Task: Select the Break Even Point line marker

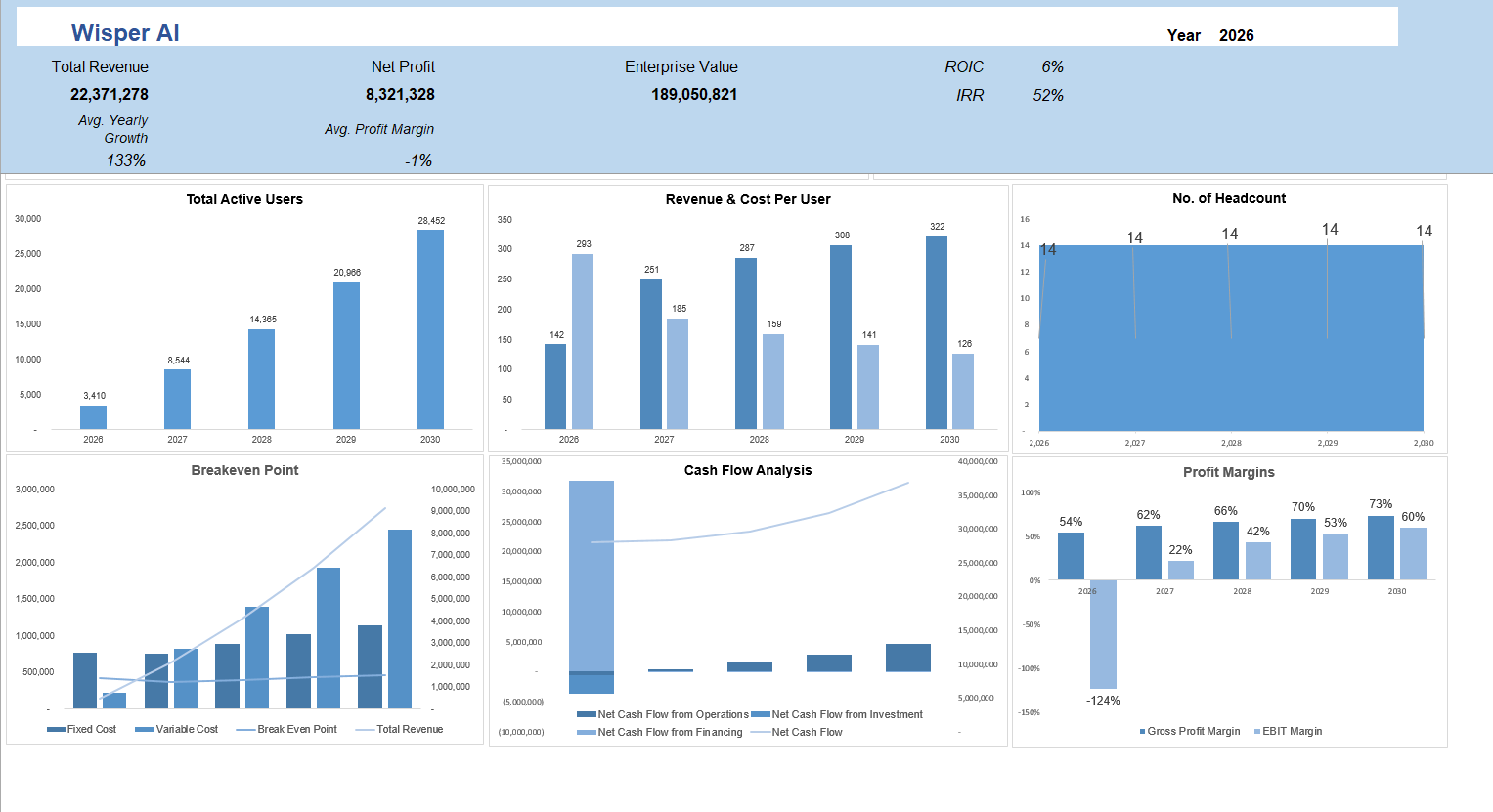Action: click(x=246, y=728)
